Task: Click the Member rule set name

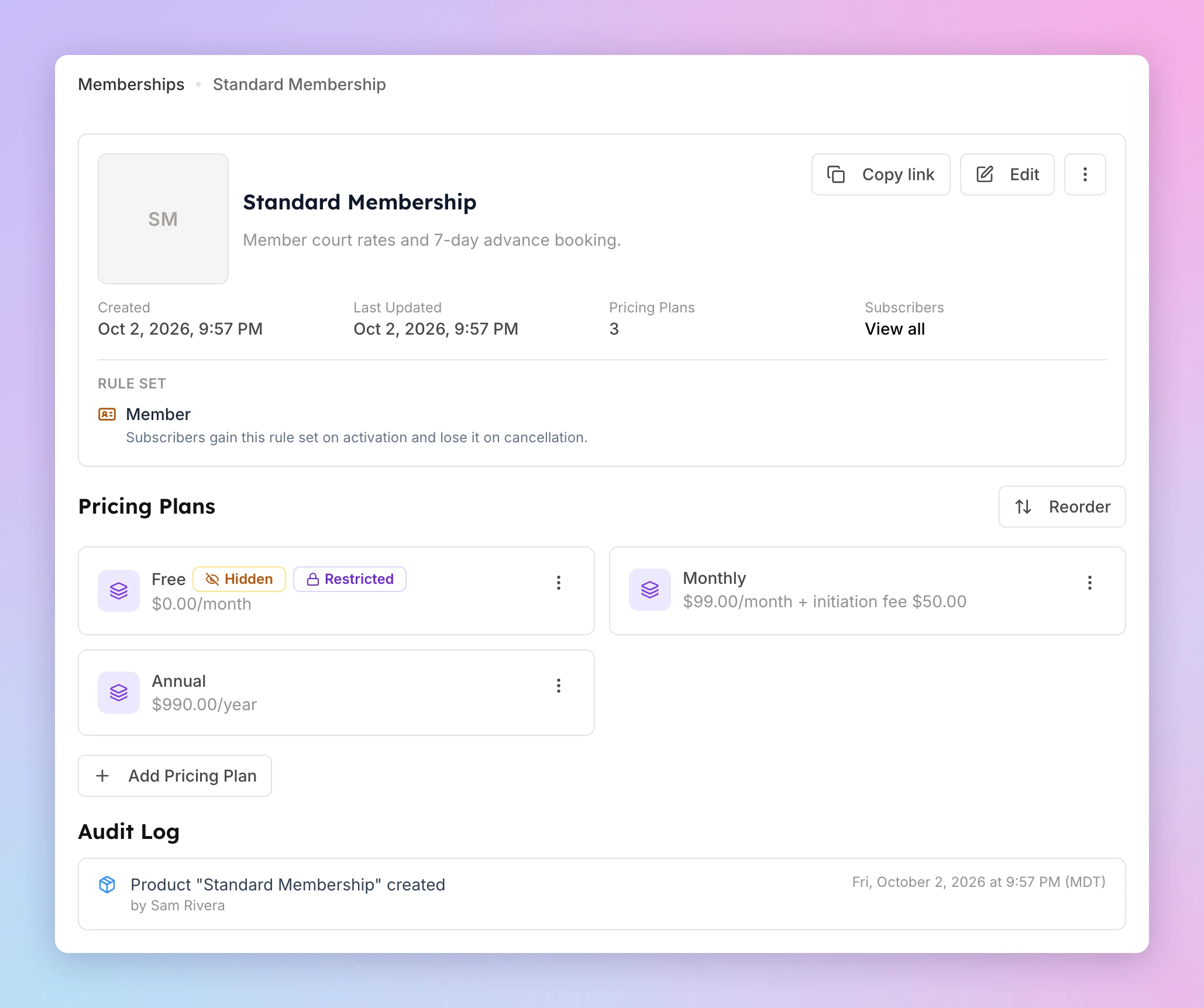Action: [x=158, y=414]
